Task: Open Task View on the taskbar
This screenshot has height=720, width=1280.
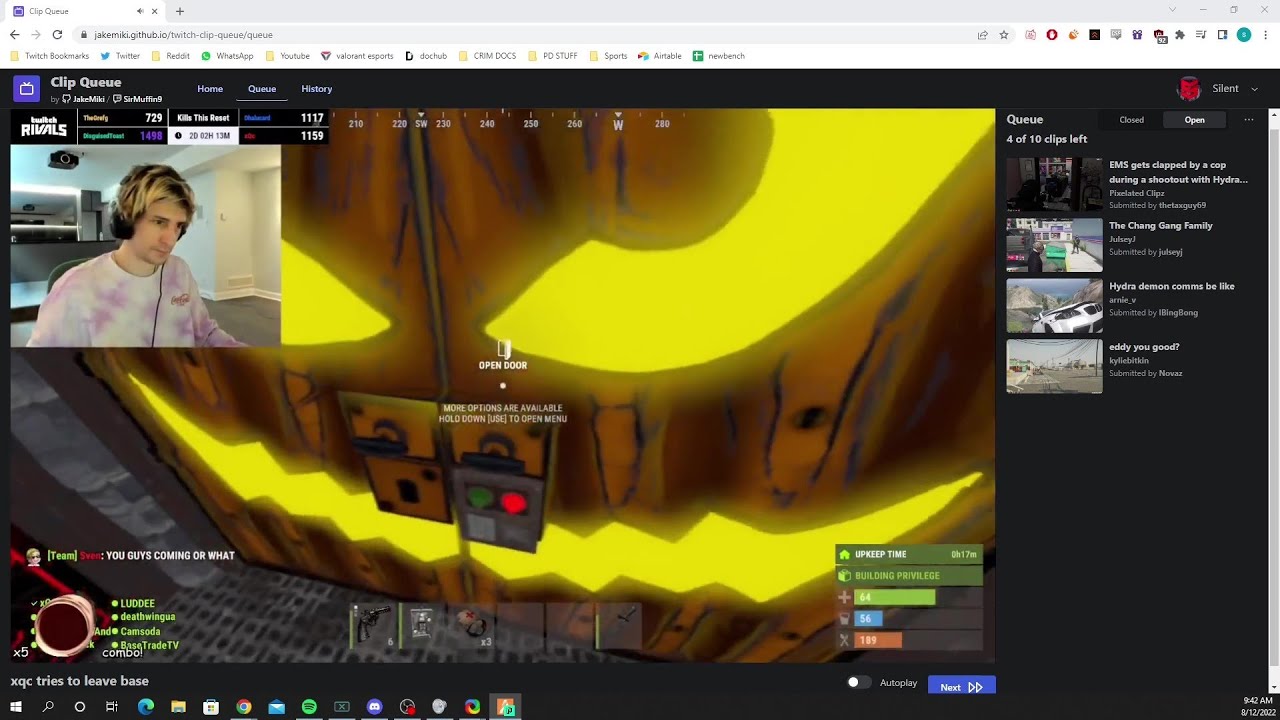Action: pos(112,707)
